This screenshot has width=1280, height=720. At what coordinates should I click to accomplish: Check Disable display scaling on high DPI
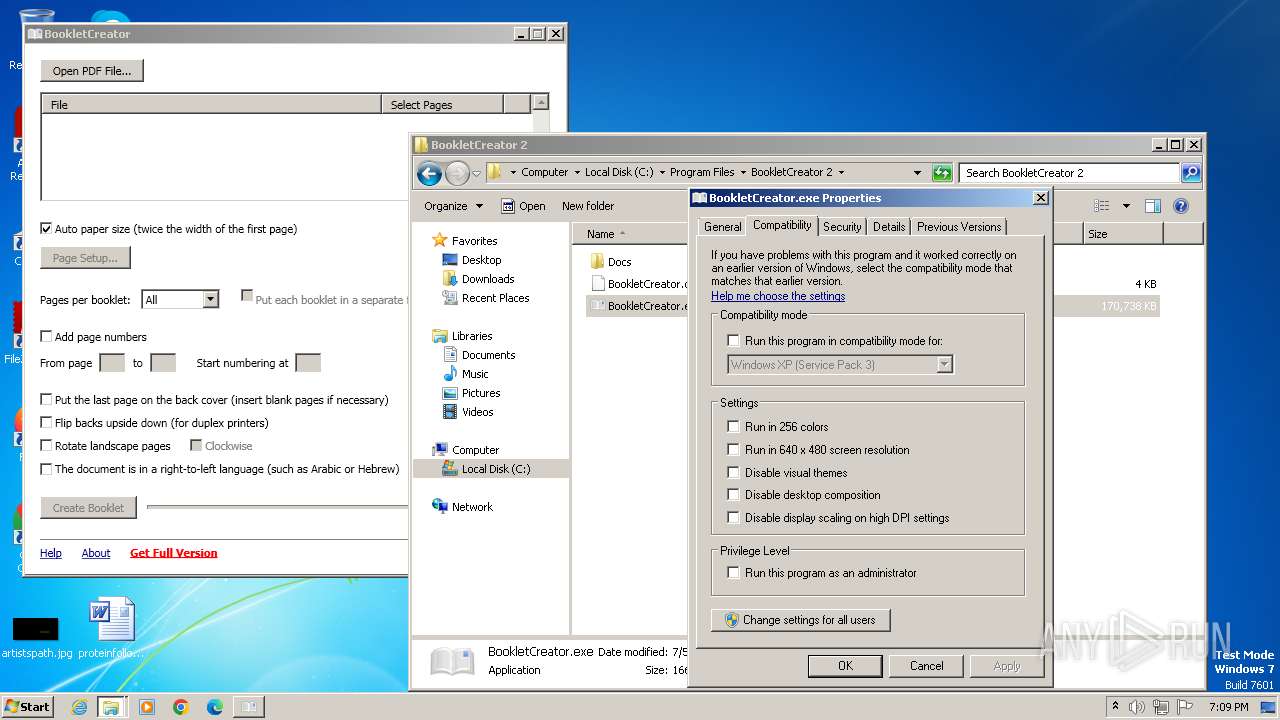coord(734,518)
